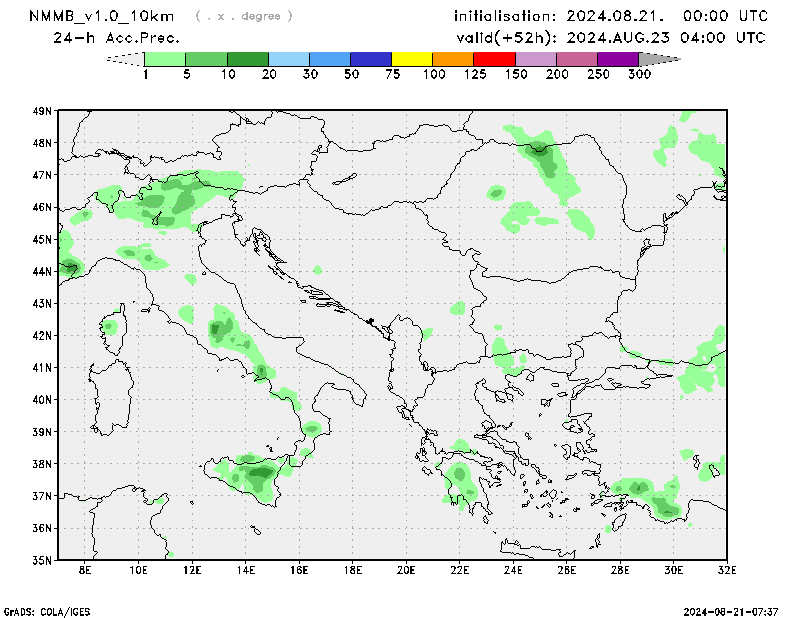800x618 pixels.
Task: Select the red 125-150 legend swatch
Action: tap(494, 59)
